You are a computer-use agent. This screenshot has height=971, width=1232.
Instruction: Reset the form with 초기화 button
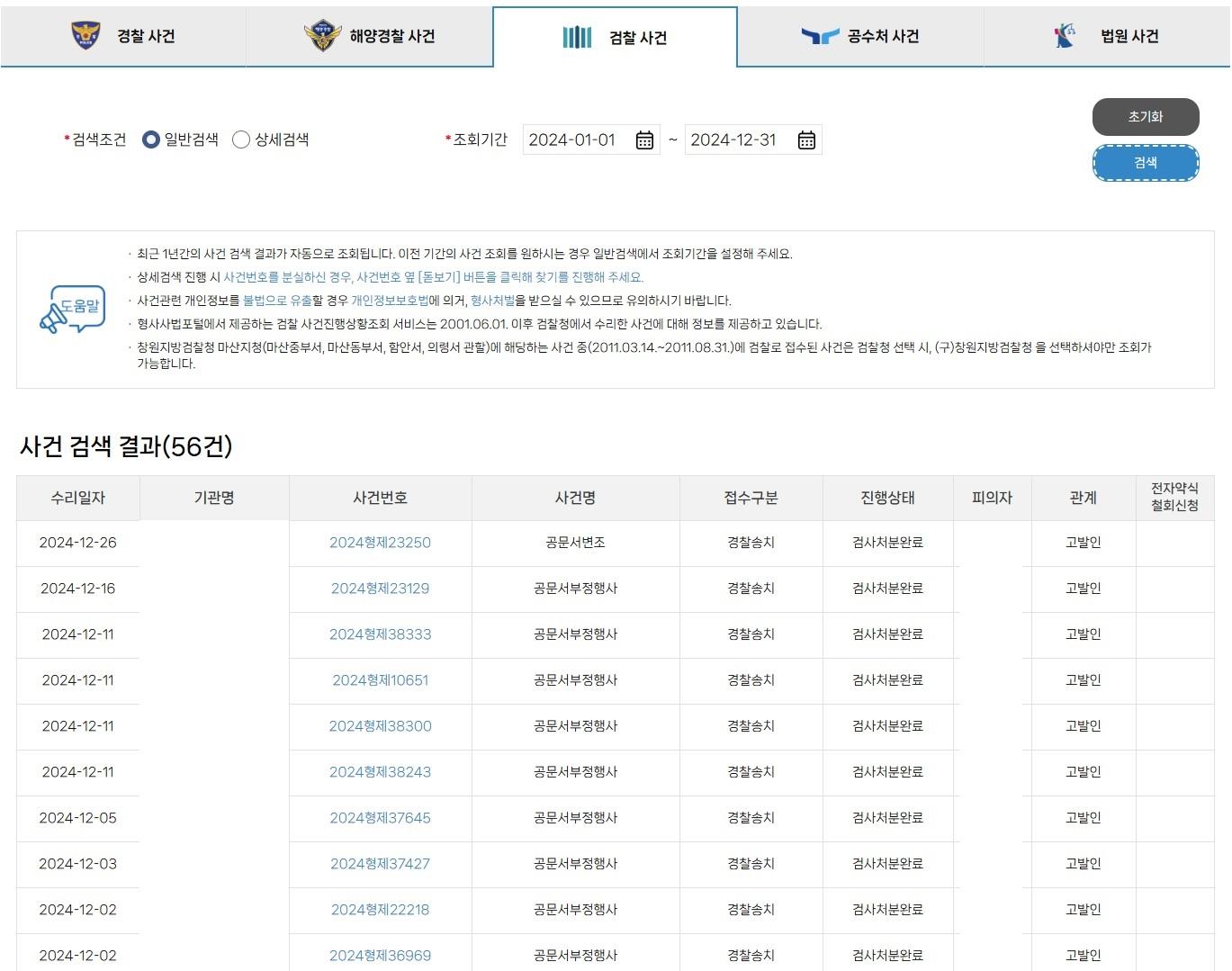pyautogui.click(x=1146, y=117)
